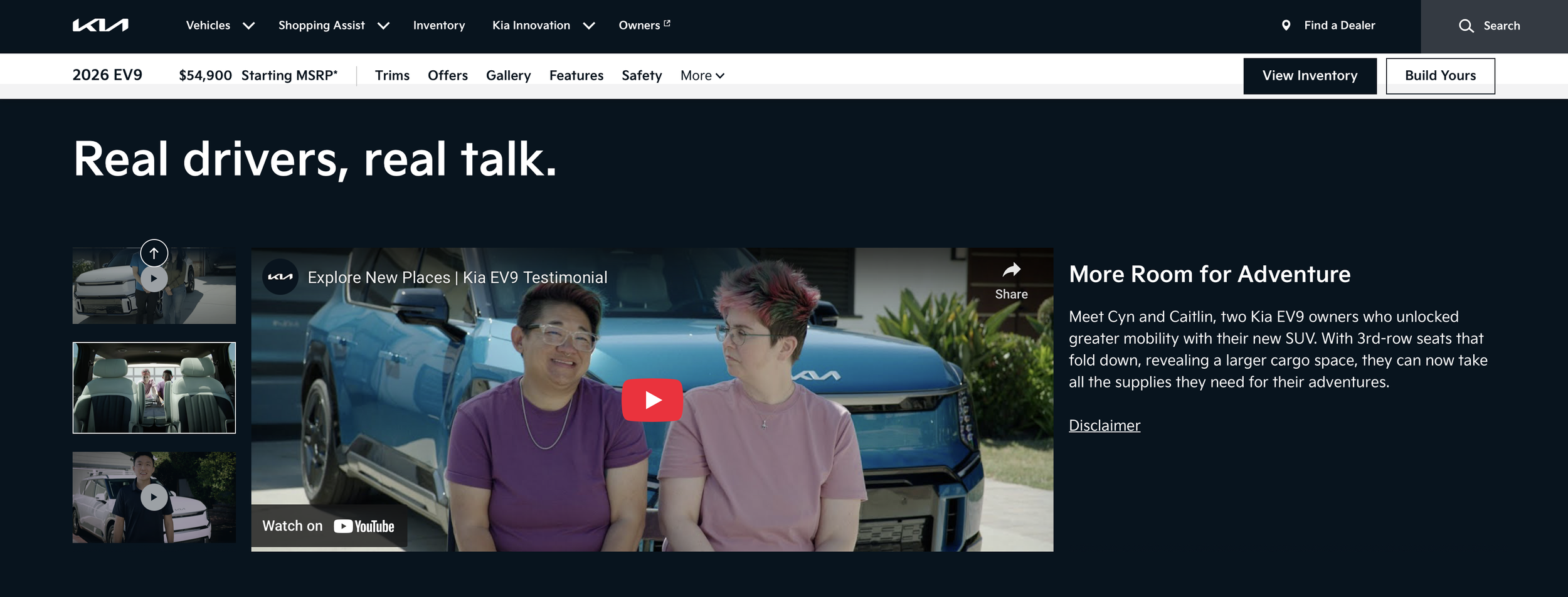Click the external link icon beside Owners
1568x597 pixels.
pos(667,23)
